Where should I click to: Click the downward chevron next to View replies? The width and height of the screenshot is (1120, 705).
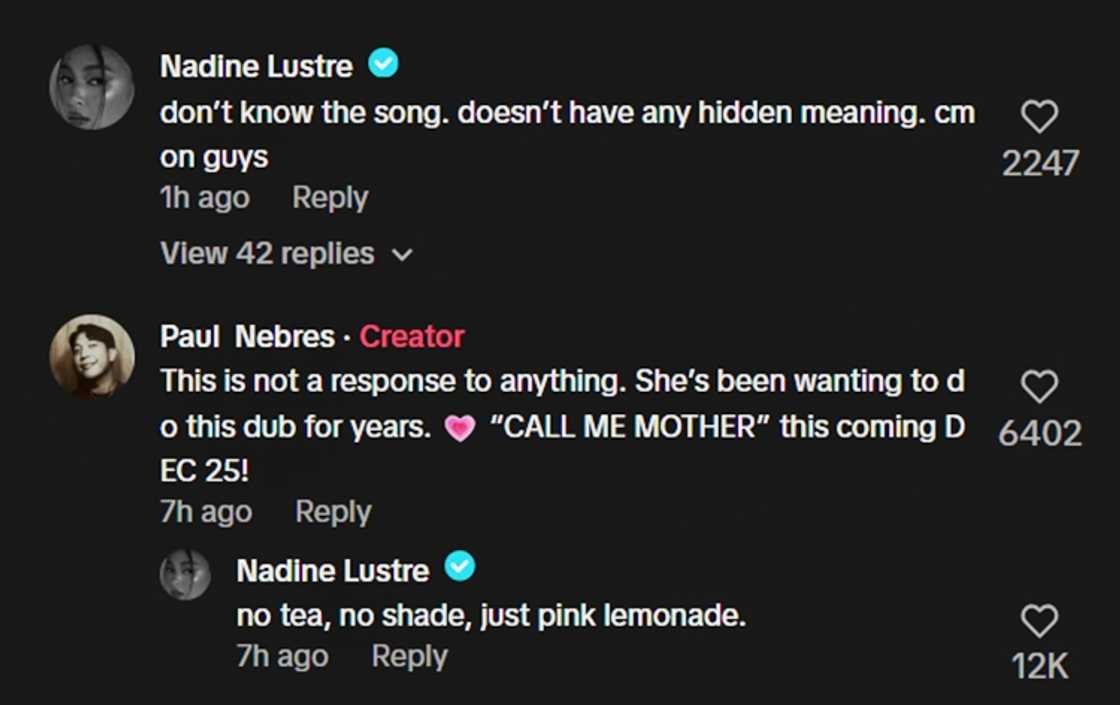point(401,255)
